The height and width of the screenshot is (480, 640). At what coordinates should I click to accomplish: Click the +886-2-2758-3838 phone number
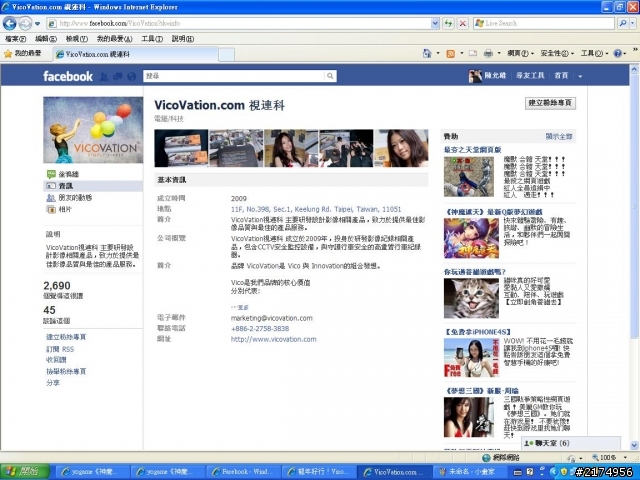(x=260, y=329)
